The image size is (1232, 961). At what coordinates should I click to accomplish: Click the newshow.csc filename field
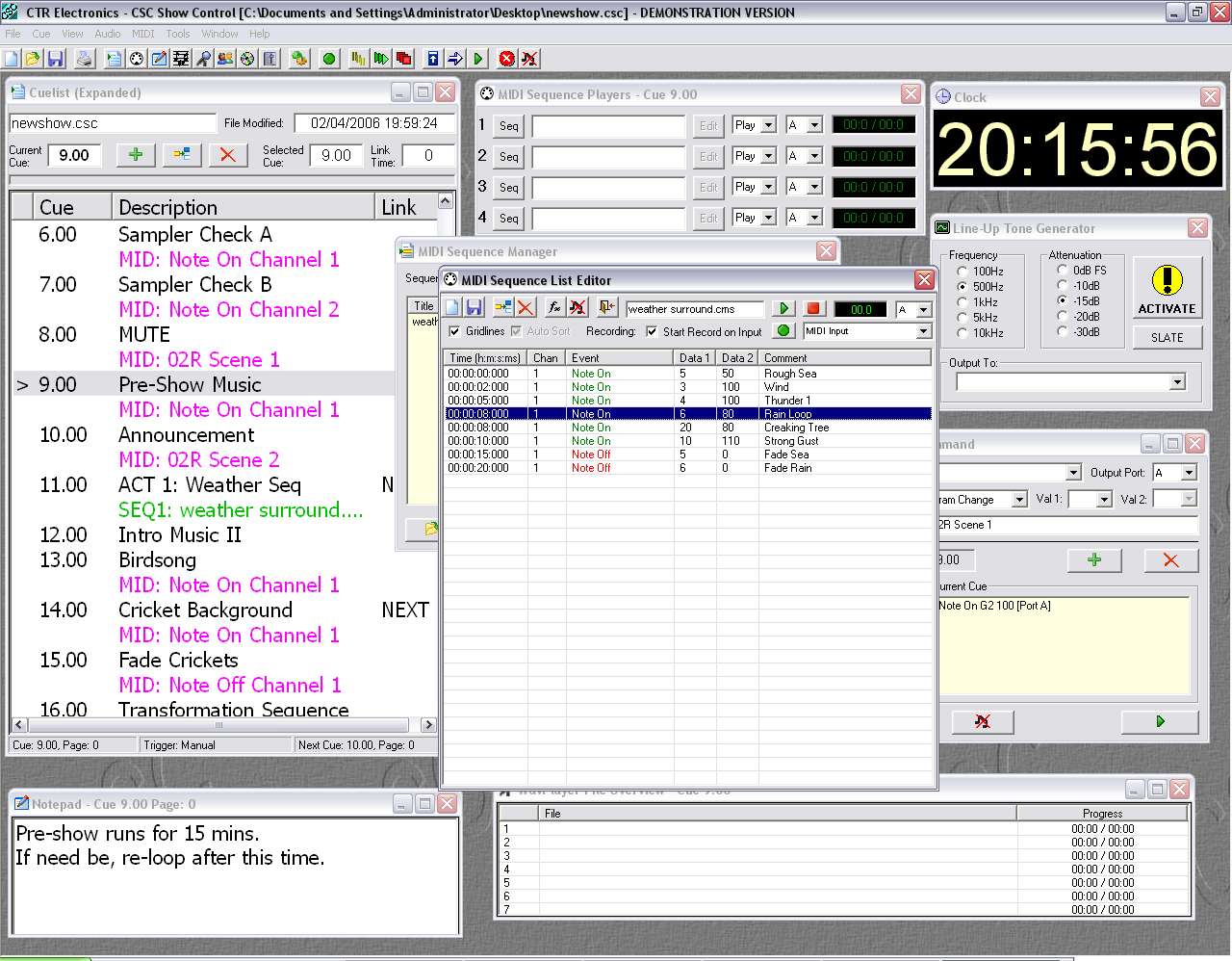pos(113,123)
